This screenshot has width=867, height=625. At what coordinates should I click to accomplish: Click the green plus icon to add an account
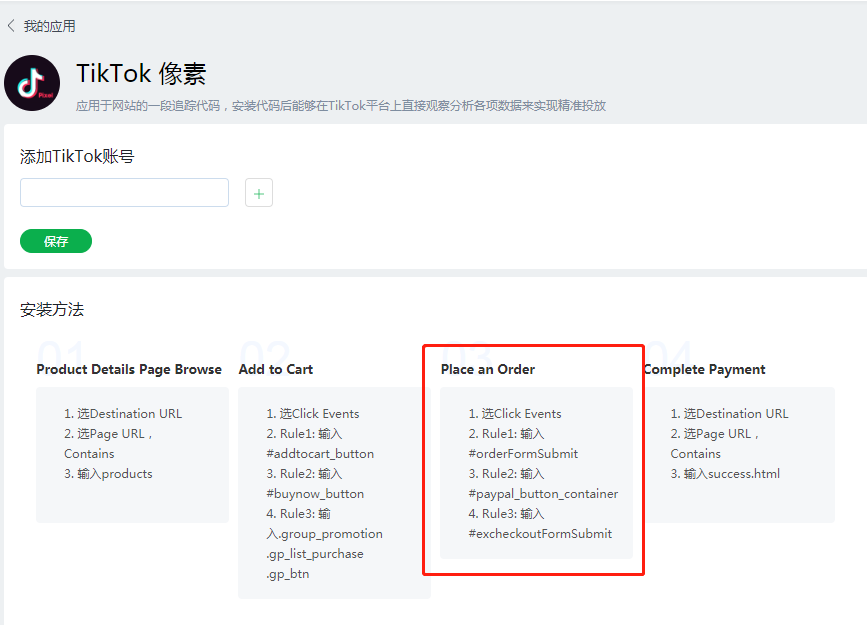(259, 193)
